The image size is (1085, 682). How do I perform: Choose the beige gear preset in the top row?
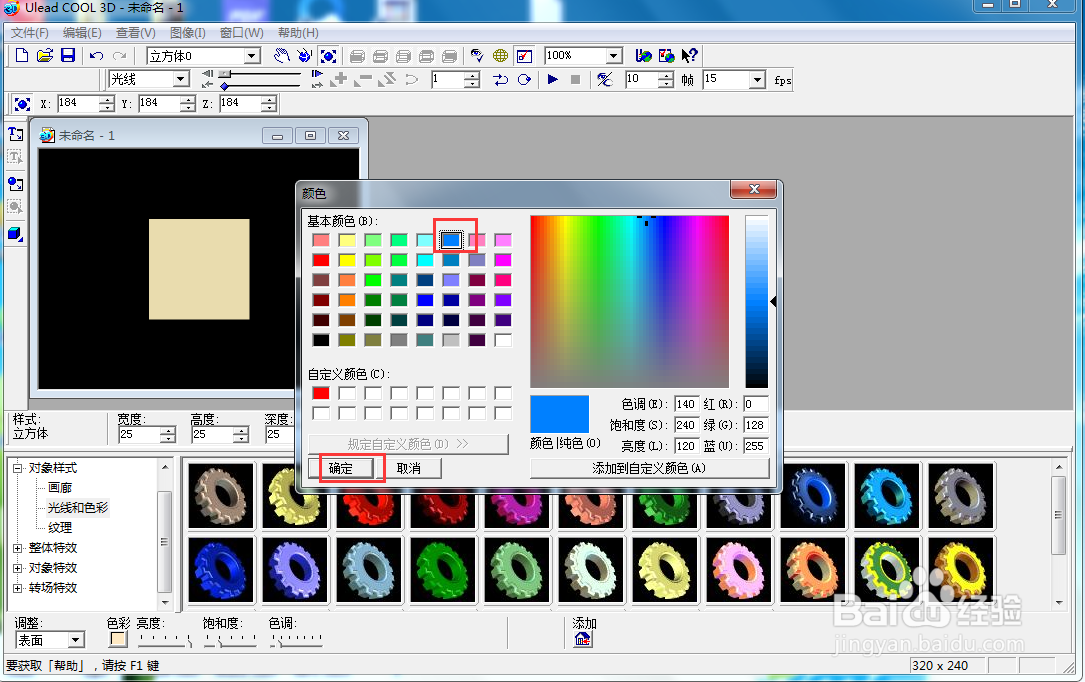click(x=221, y=496)
